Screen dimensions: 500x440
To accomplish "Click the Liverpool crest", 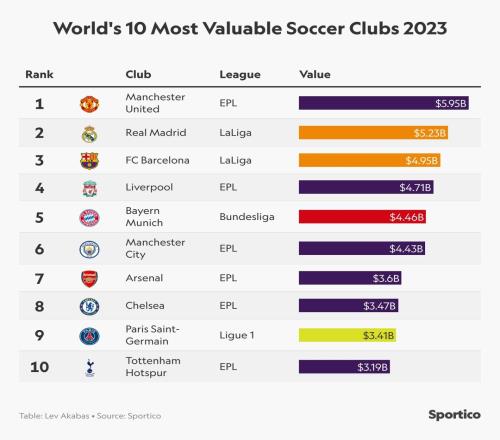I will point(89,188).
